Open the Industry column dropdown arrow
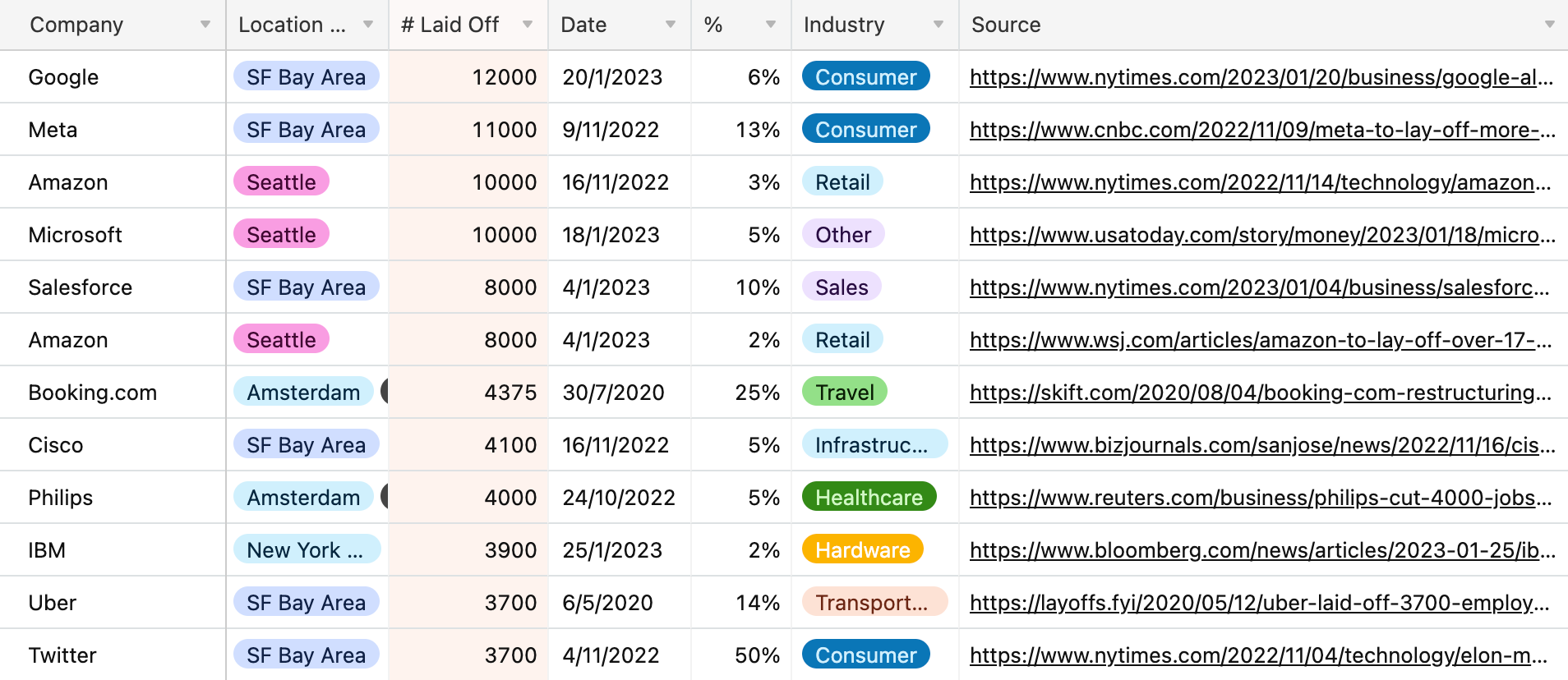This screenshot has height=680, width=1568. click(938, 25)
